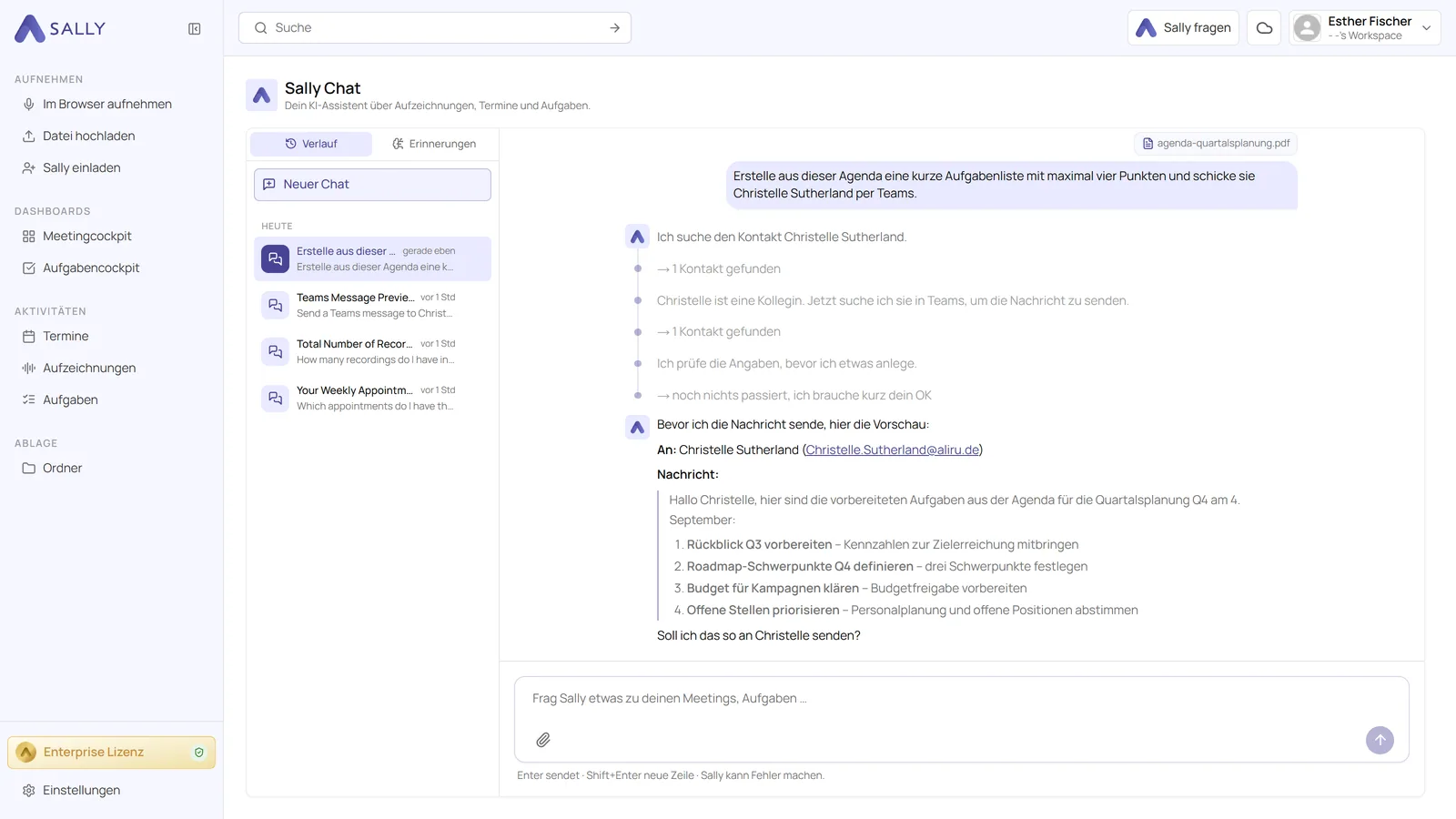Open the Teams Message Preview chat
This screenshot has height=819, width=1456.
point(372,306)
